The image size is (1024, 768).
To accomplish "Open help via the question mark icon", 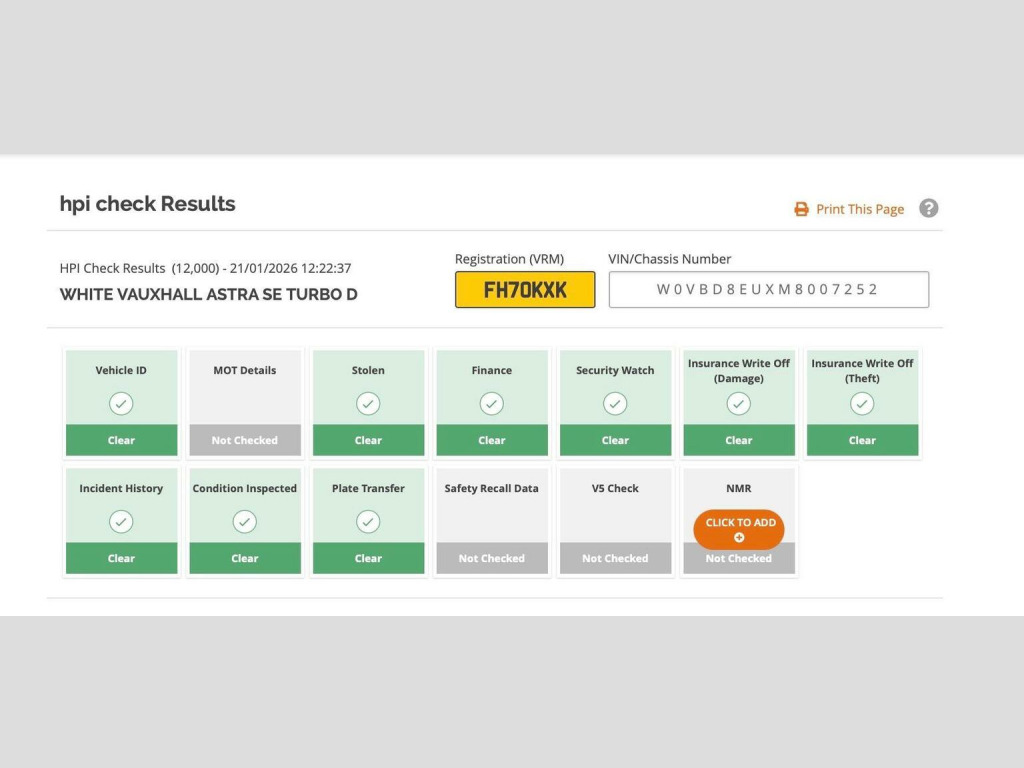I will [x=929, y=208].
